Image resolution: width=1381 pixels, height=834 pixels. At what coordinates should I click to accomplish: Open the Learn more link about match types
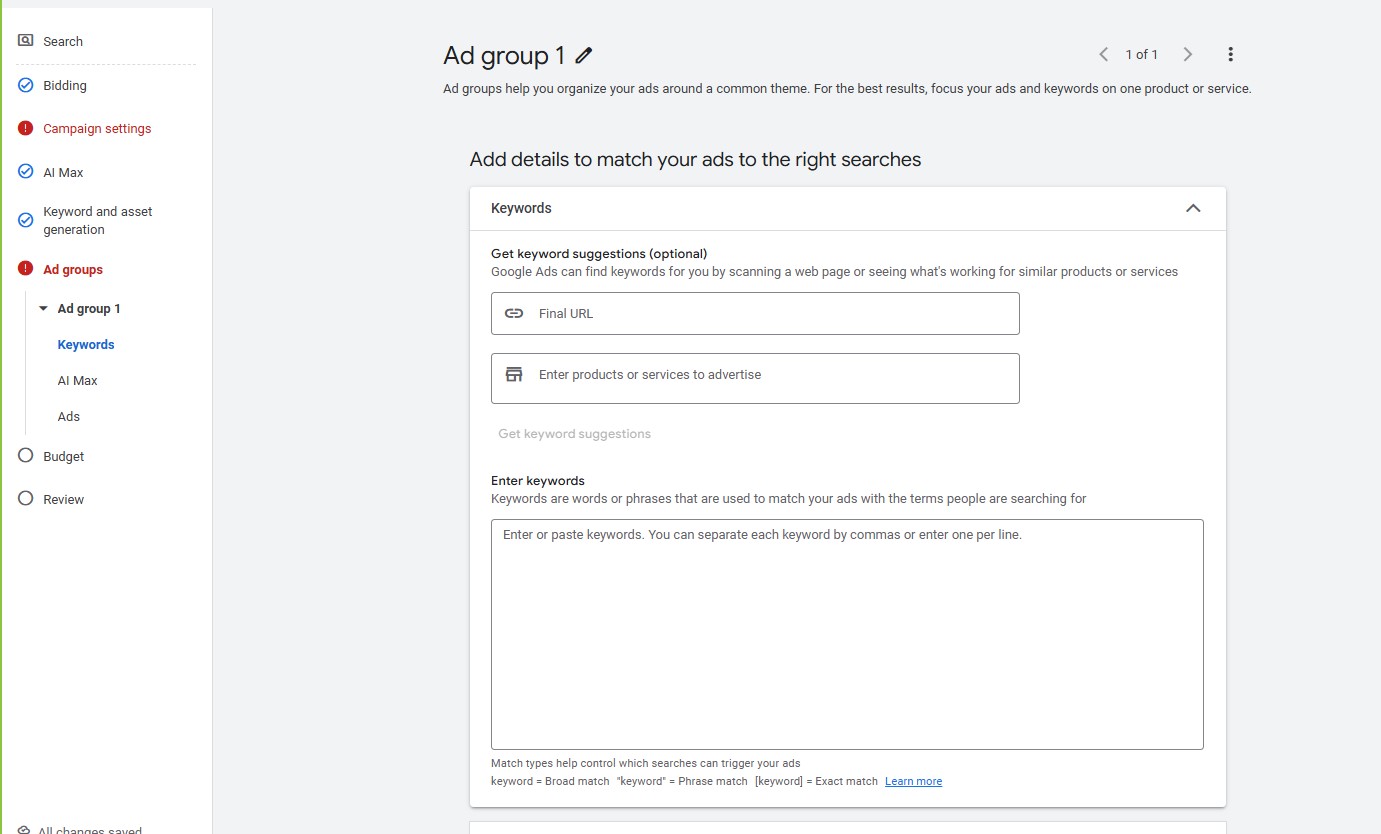pyautogui.click(x=913, y=781)
